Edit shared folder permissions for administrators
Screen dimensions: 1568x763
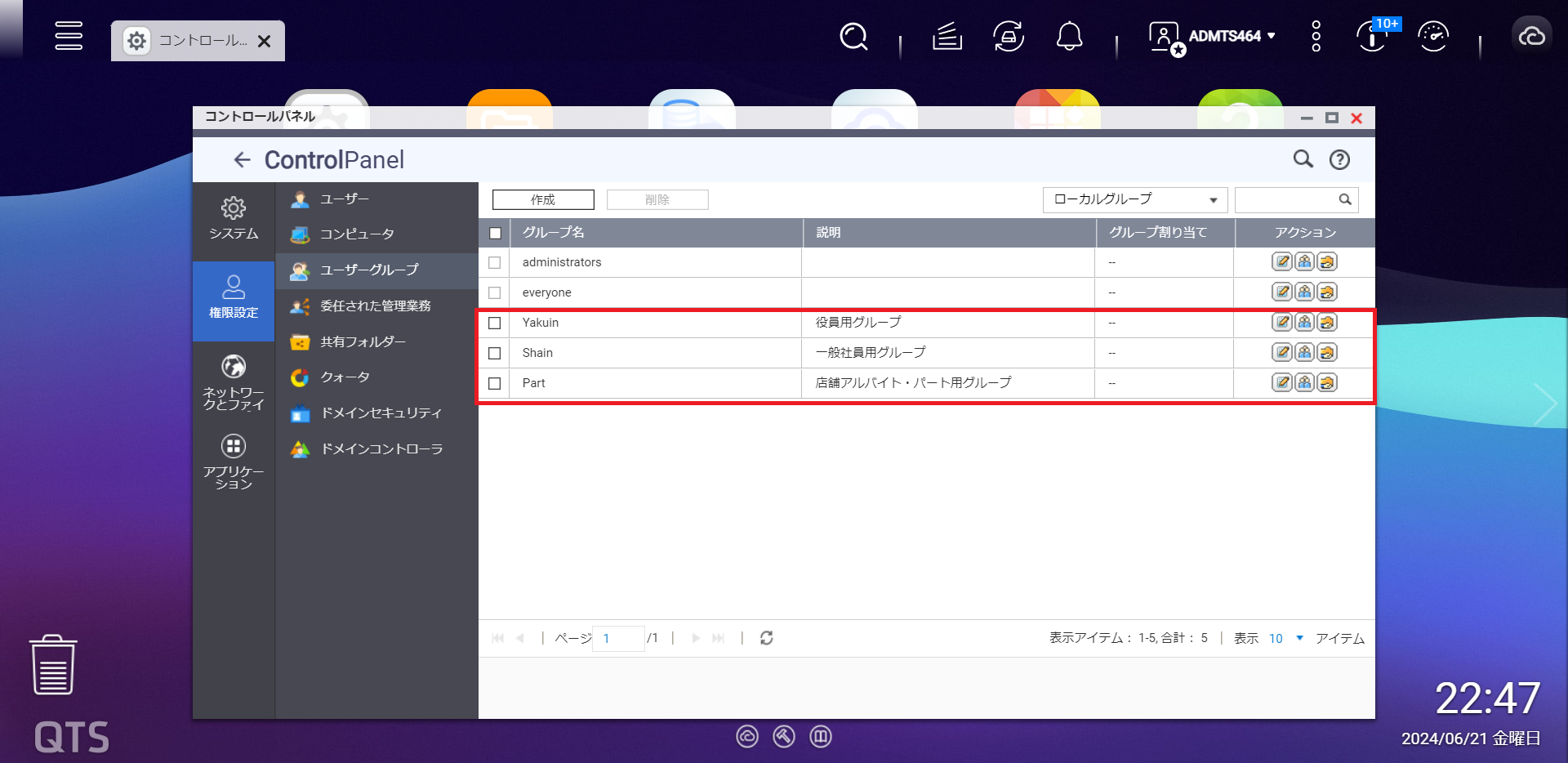pos(1326,262)
